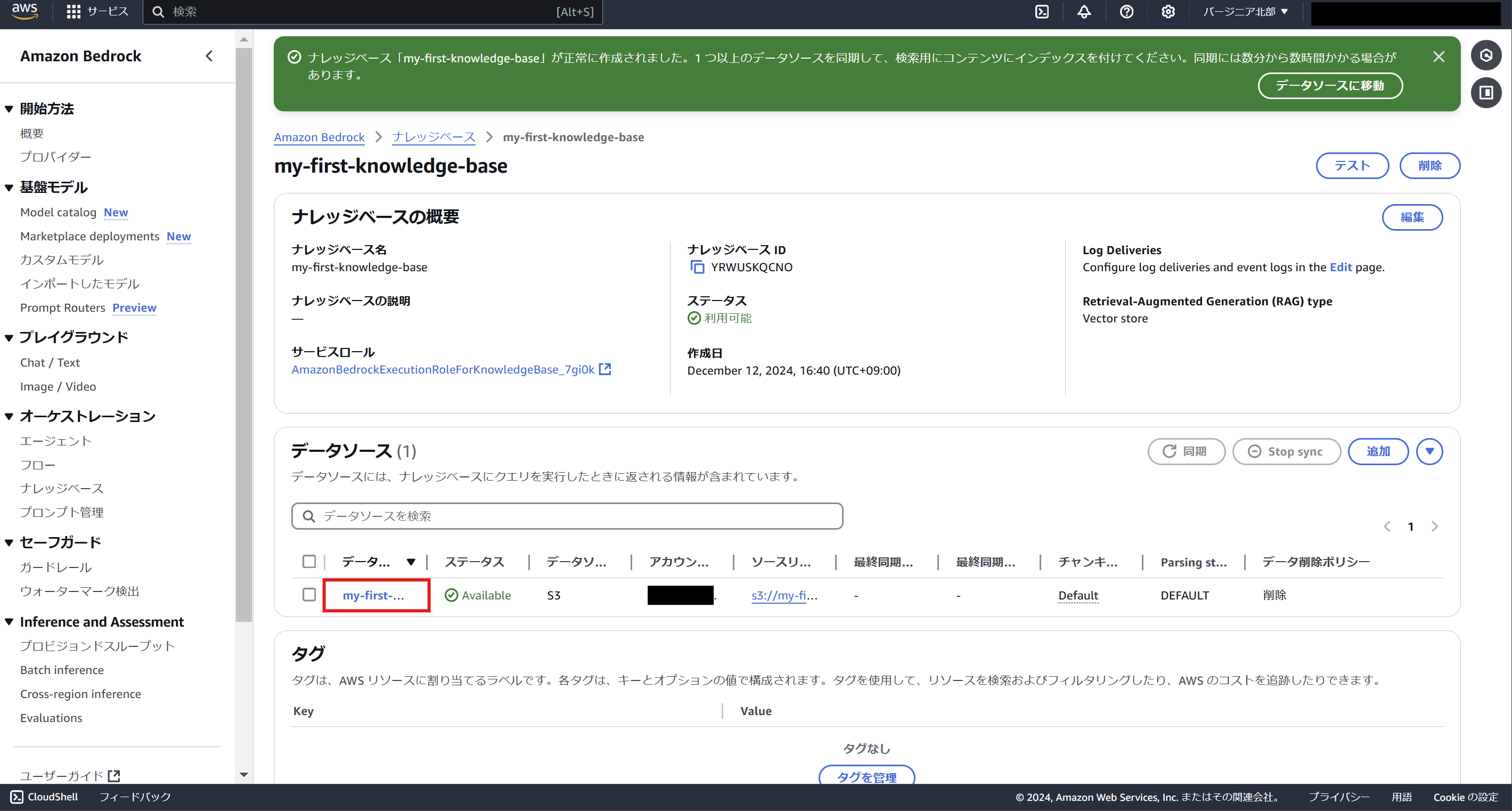Image resolution: width=1512 pixels, height=811 pixels.
Task: Open the data source actions dropdown arrow
Action: click(x=1429, y=451)
